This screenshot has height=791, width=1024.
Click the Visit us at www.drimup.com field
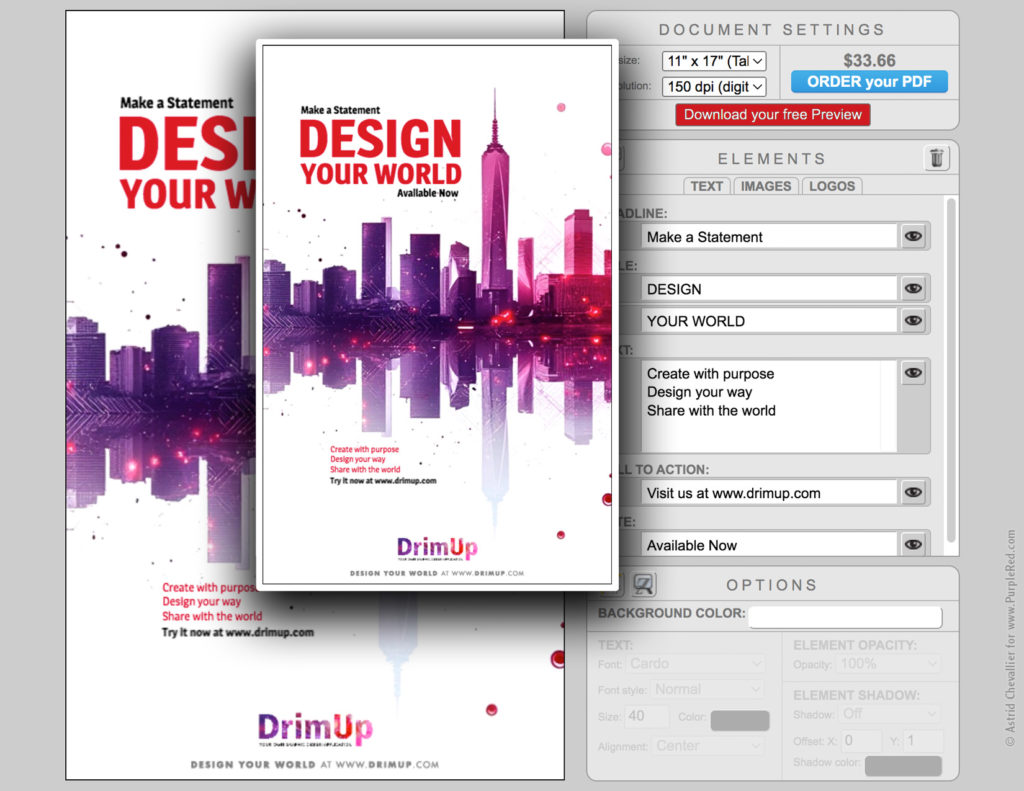[x=769, y=492]
